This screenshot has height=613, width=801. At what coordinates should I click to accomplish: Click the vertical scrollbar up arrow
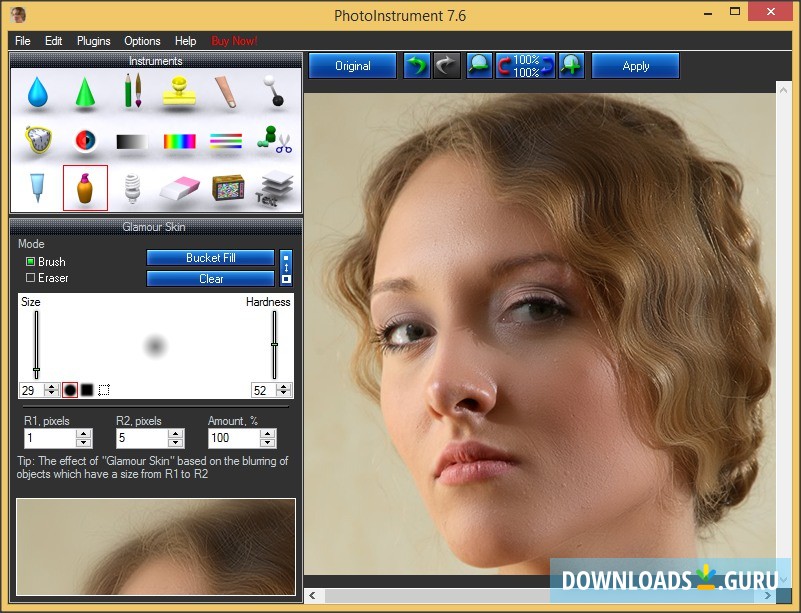pyautogui.click(x=783, y=90)
